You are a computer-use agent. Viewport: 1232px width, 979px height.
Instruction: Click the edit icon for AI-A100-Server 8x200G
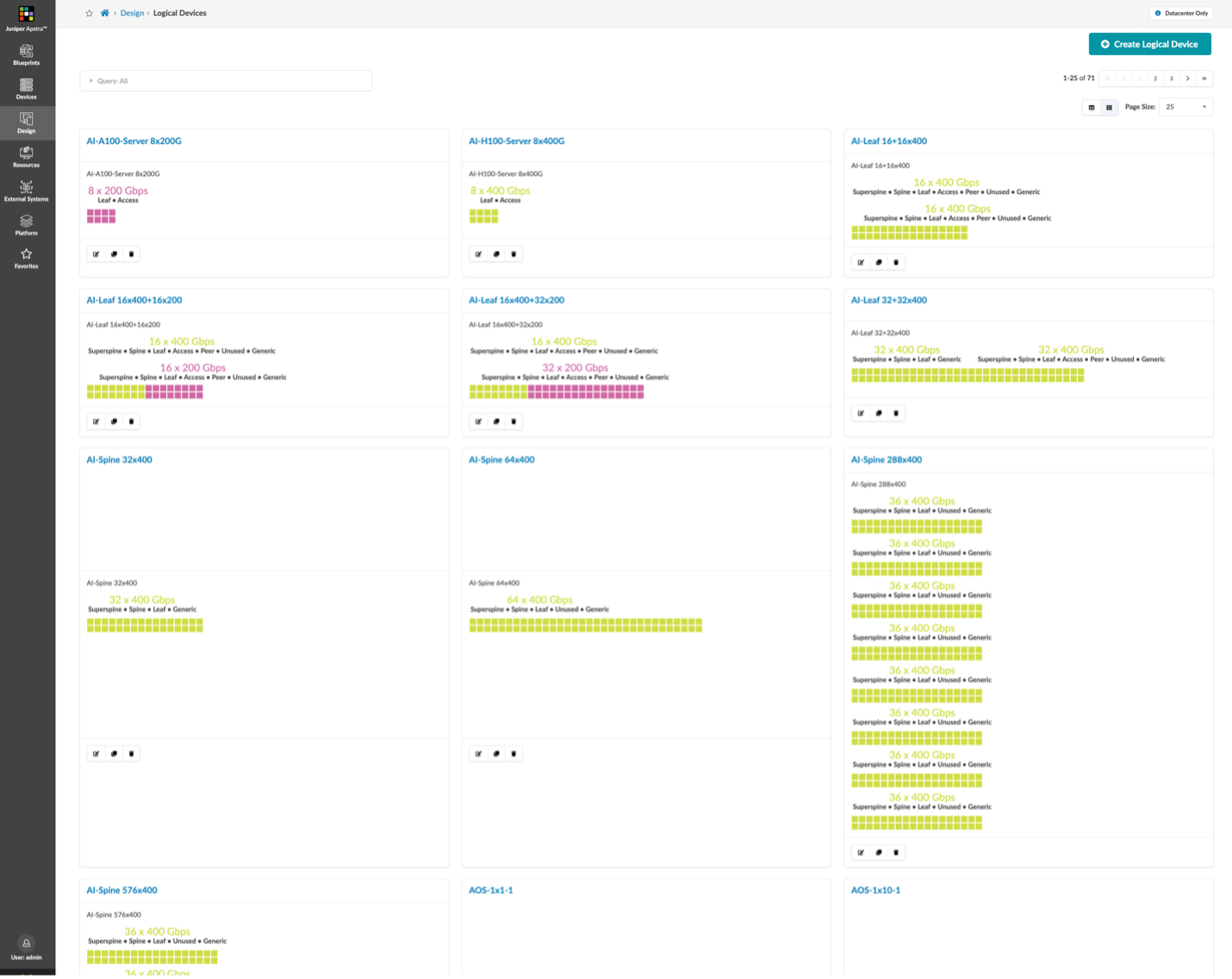(x=96, y=254)
